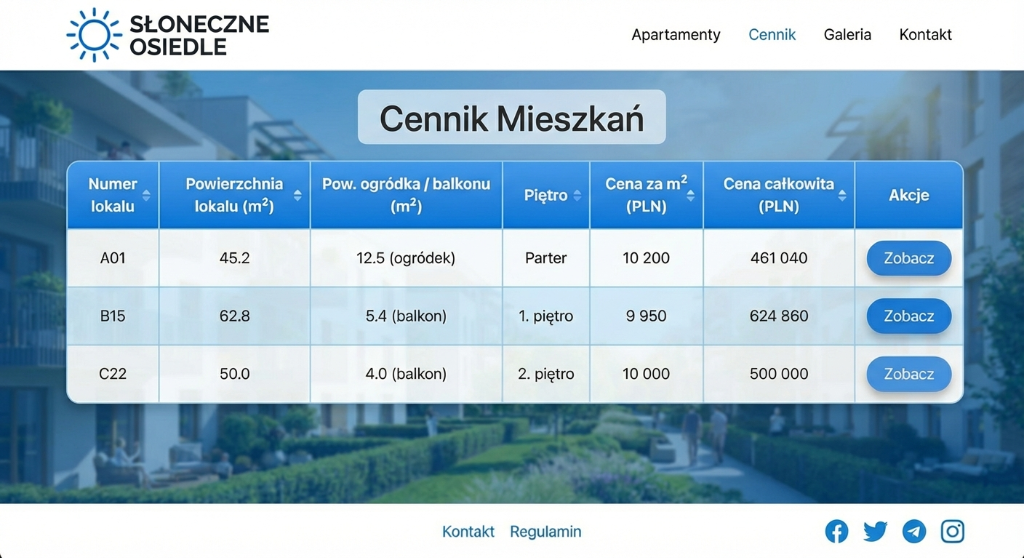Sort by Cena całkowita arrows
This screenshot has height=558, width=1024.
(842, 195)
